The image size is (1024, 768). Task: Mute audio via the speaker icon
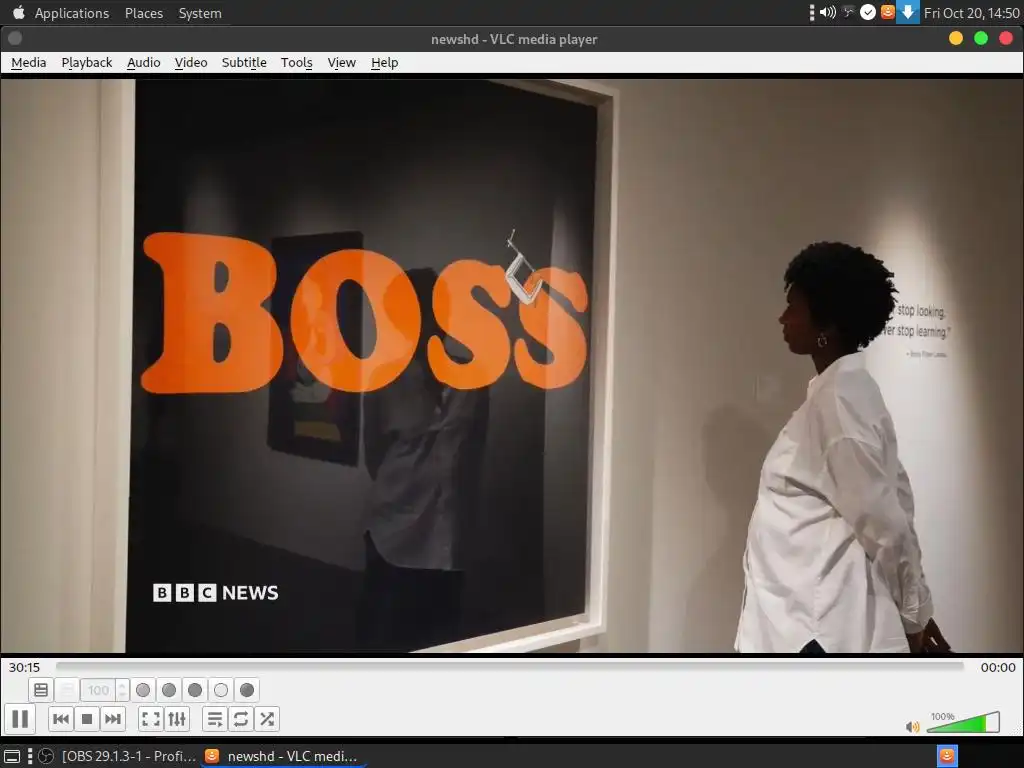[x=912, y=726]
